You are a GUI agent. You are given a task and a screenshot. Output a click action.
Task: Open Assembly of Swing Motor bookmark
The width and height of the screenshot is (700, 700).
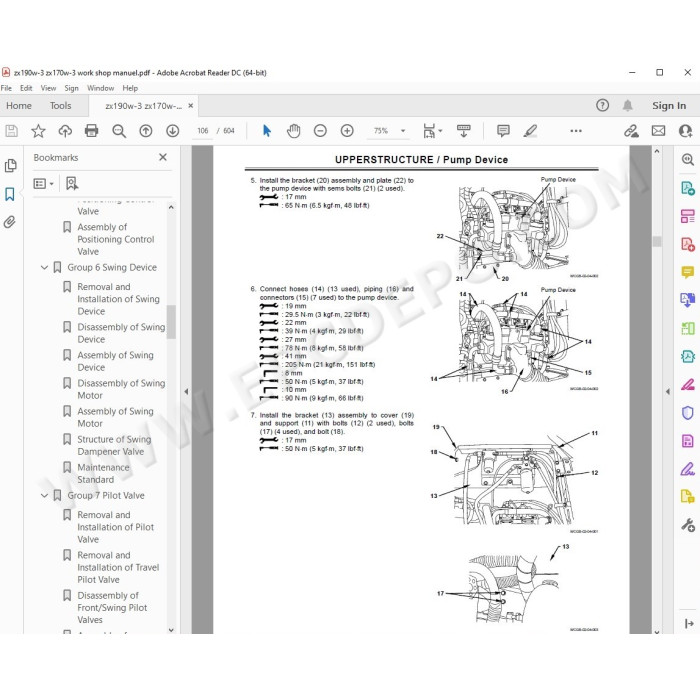115,417
